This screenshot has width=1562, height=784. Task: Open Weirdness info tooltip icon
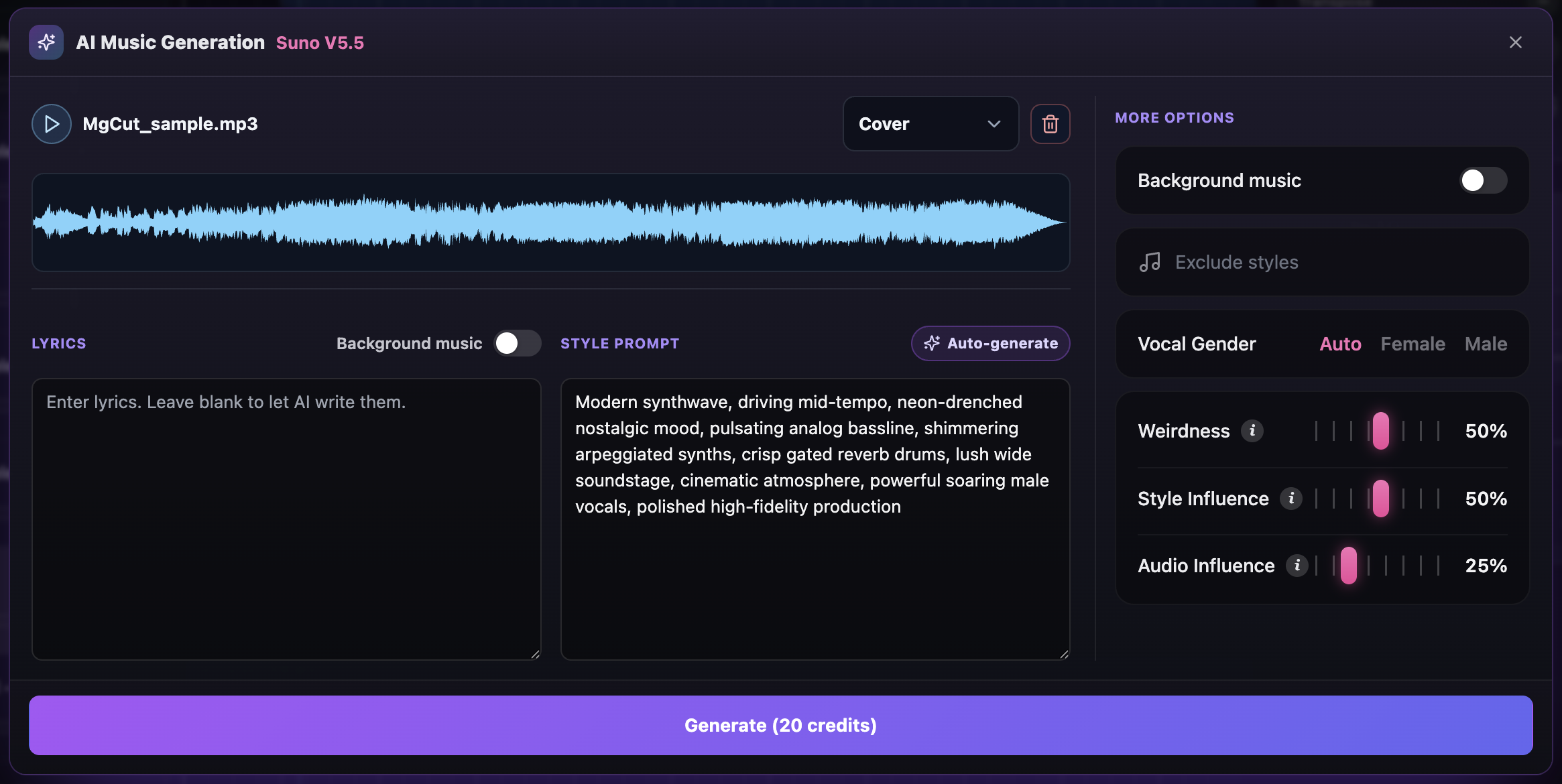coord(1252,431)
